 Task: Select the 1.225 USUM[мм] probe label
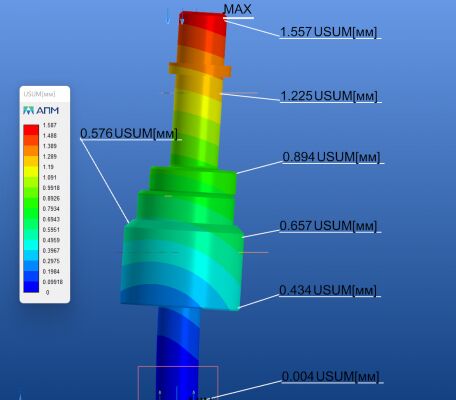point(329,96)
